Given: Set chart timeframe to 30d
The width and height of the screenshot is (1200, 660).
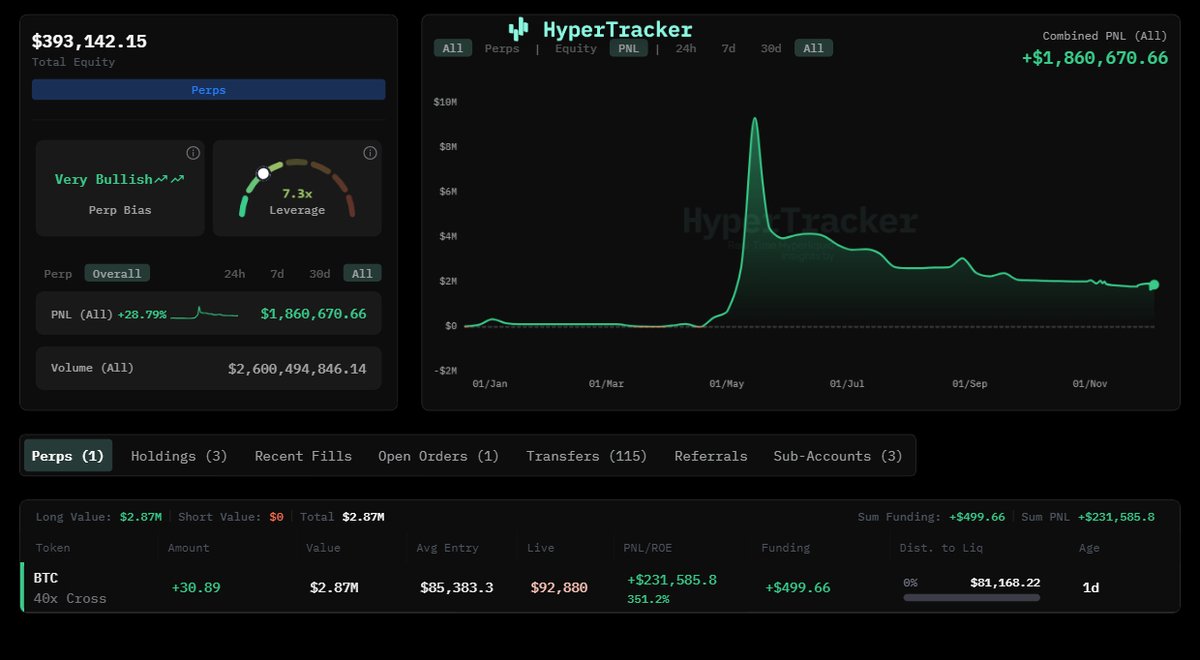Looking at the screenshot, I should point(771,48).
